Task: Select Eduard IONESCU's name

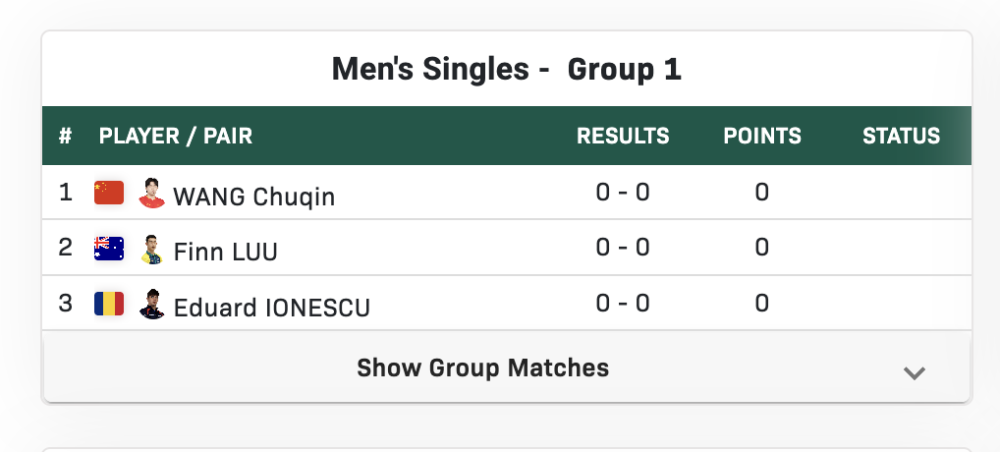Action: coord(272,307)
